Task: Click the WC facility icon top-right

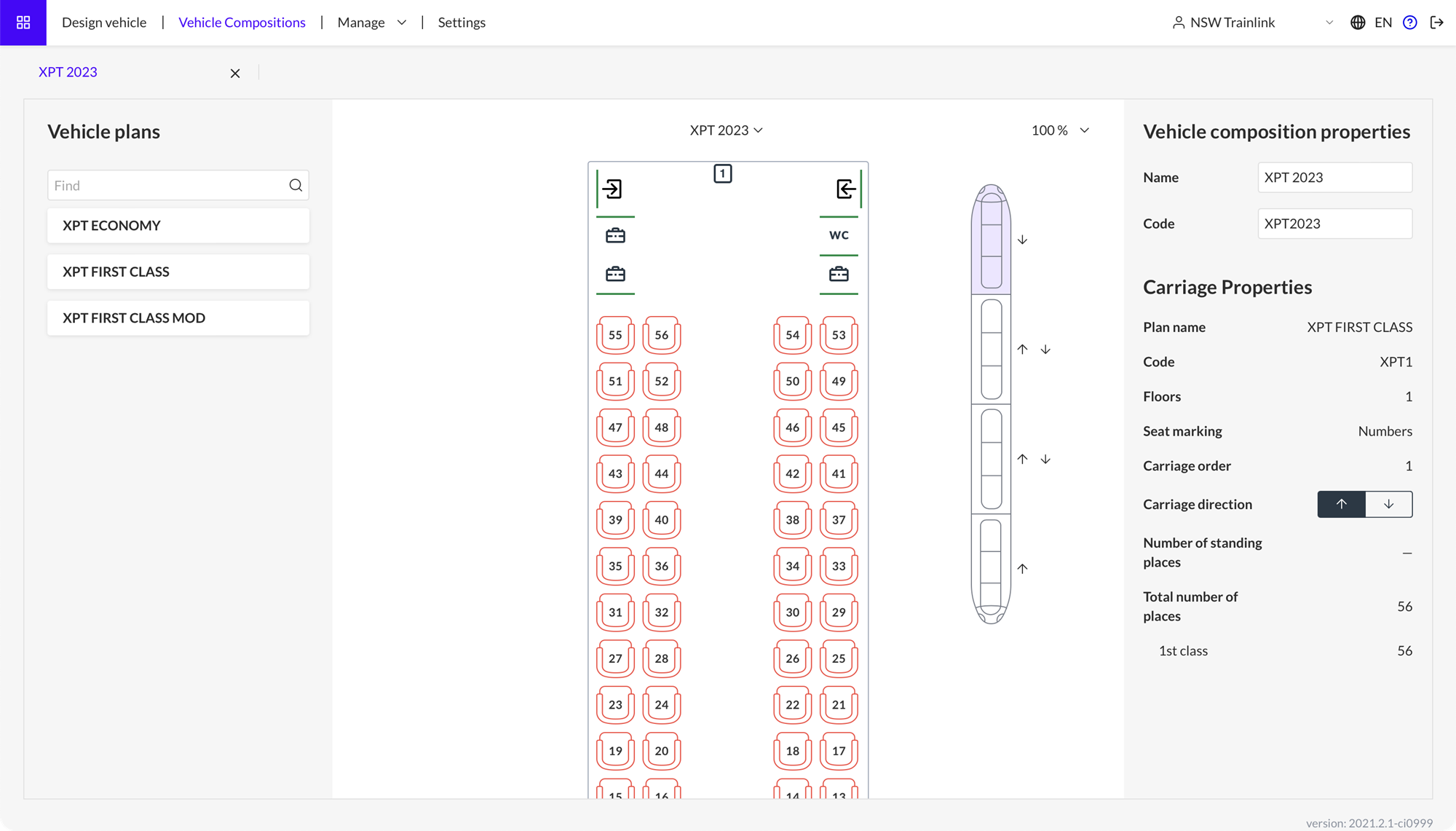Action: (838, 235)
